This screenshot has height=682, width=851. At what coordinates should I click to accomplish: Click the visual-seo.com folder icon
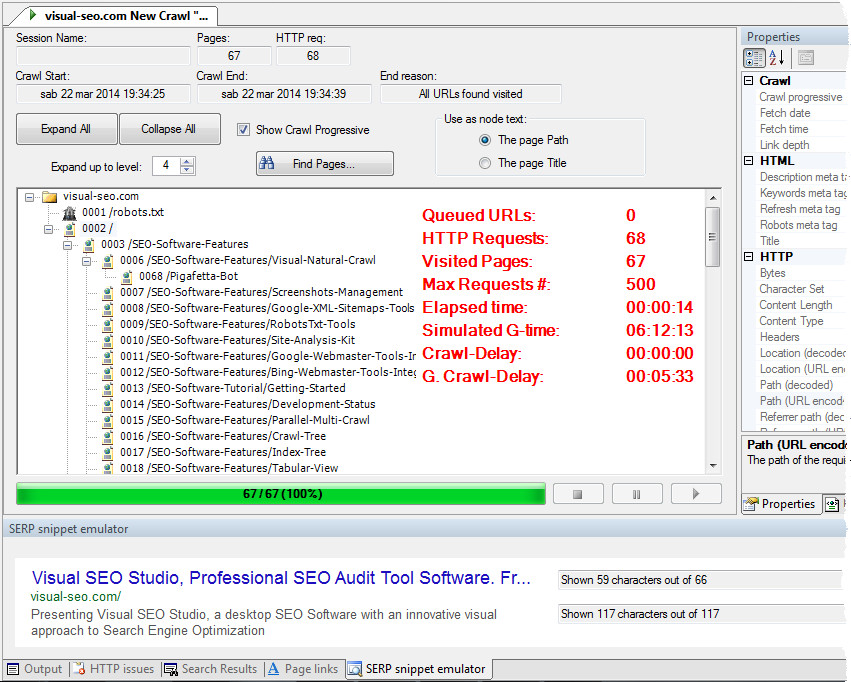click(x=50, y=196)
